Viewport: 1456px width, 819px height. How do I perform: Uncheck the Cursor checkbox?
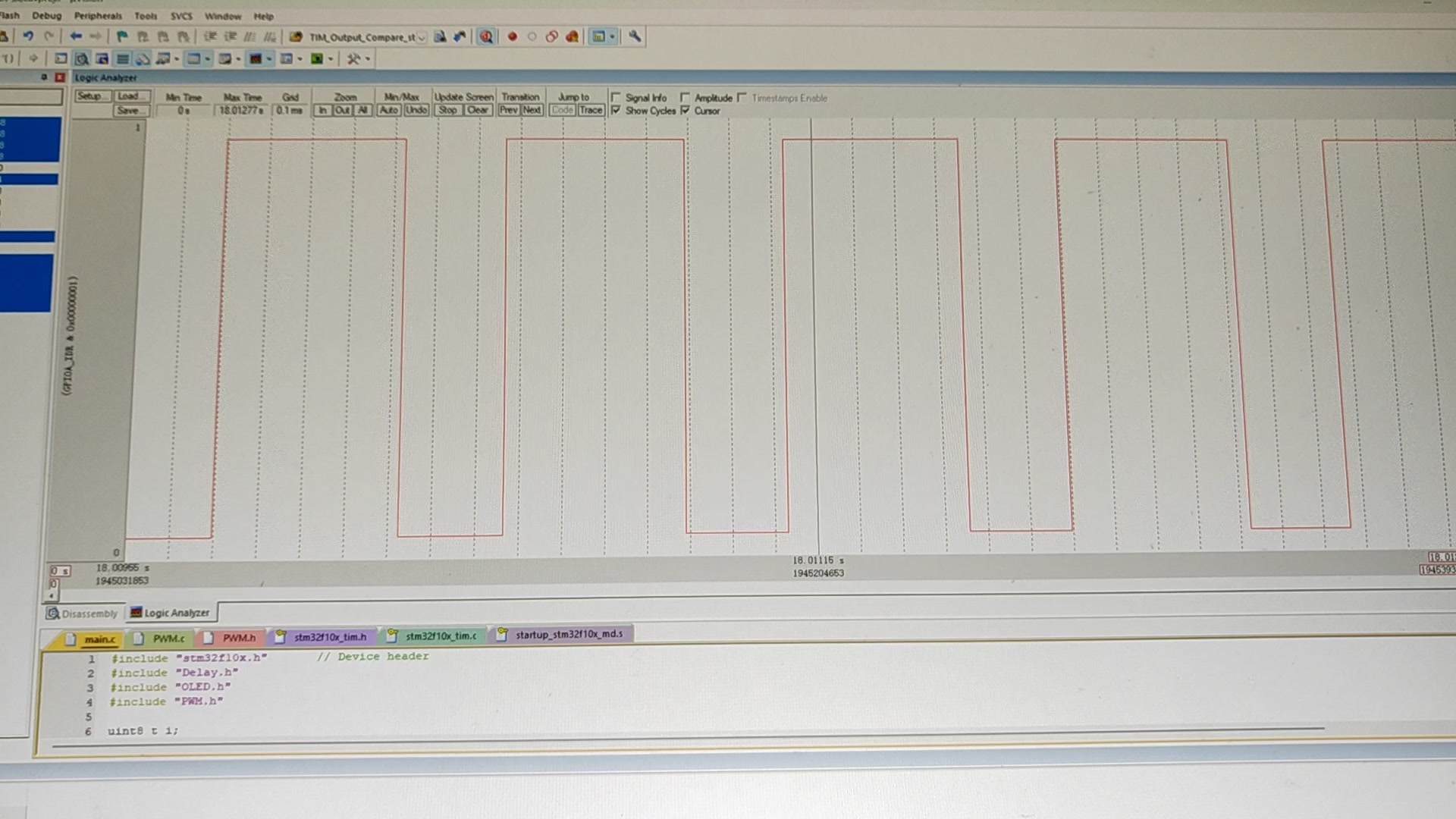point(686,111)
